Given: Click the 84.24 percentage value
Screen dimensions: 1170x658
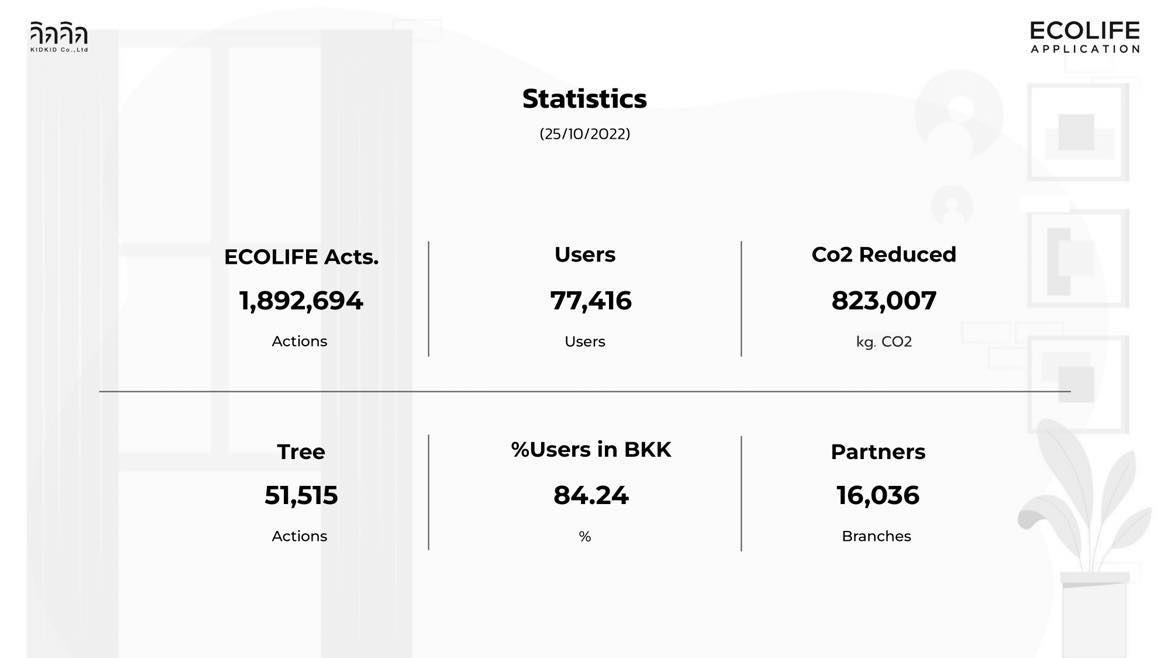Looking at the screenshot, I should pos(590,496).
